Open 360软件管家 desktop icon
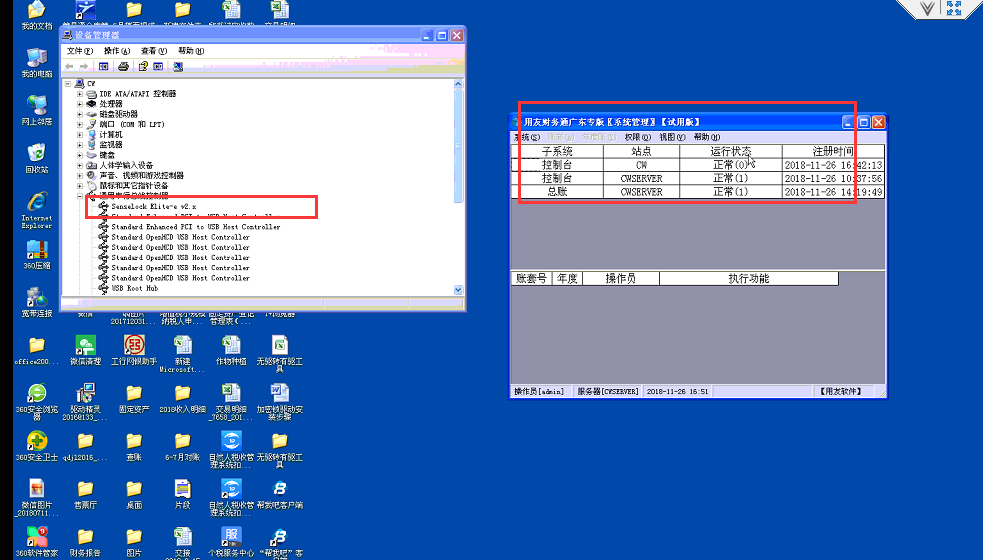The image size is (983, 560). click(x=37, y=542)
